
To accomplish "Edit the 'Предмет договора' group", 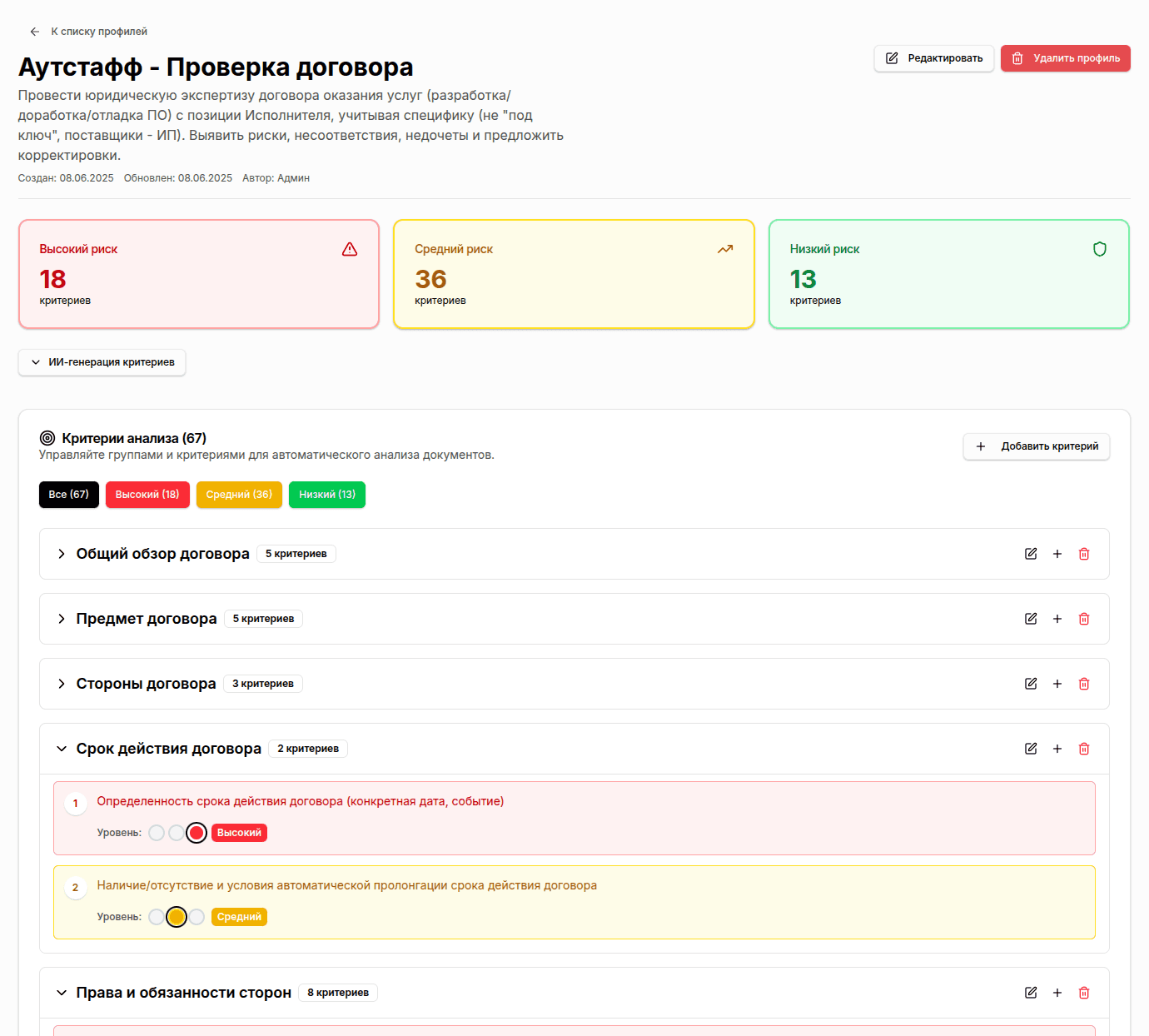I will (1031, 619).
